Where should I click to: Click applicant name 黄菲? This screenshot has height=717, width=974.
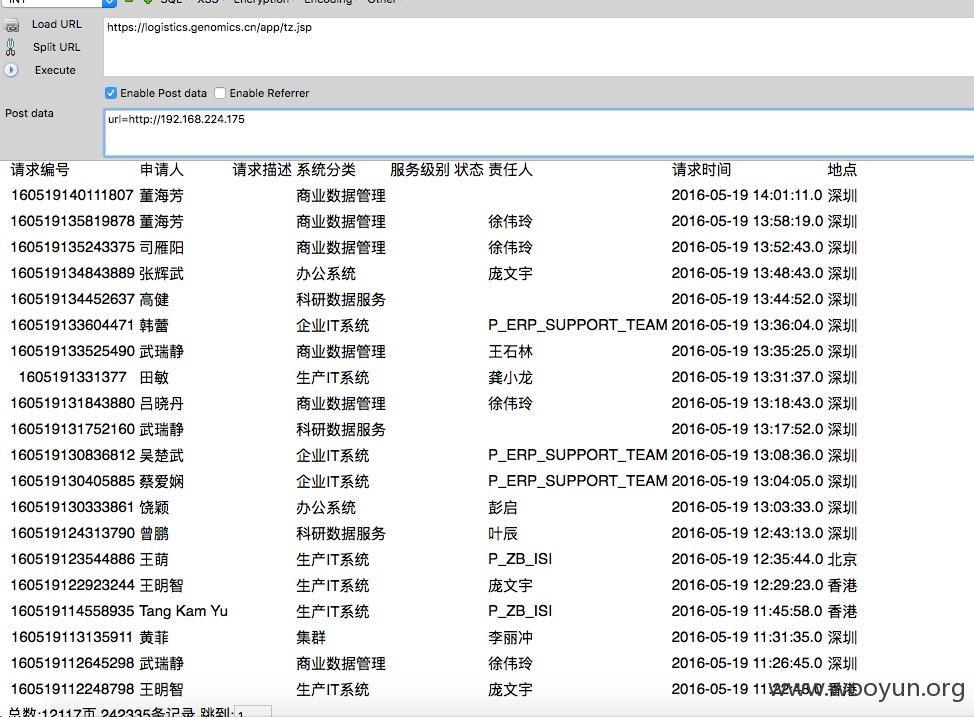point(154,637)
